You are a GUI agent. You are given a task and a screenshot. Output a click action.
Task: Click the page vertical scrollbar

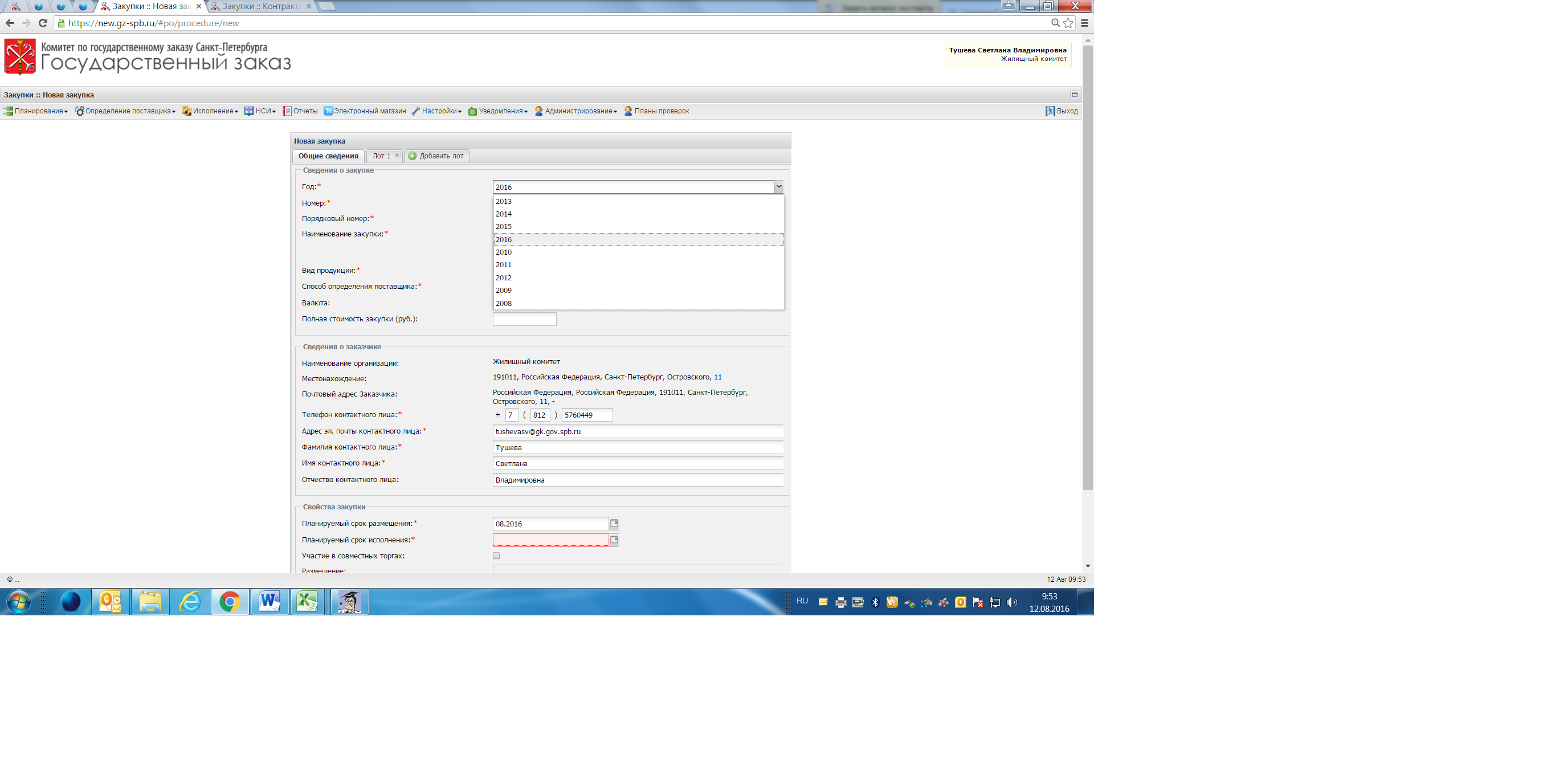pyautogui.click(x=1088, y=268)
